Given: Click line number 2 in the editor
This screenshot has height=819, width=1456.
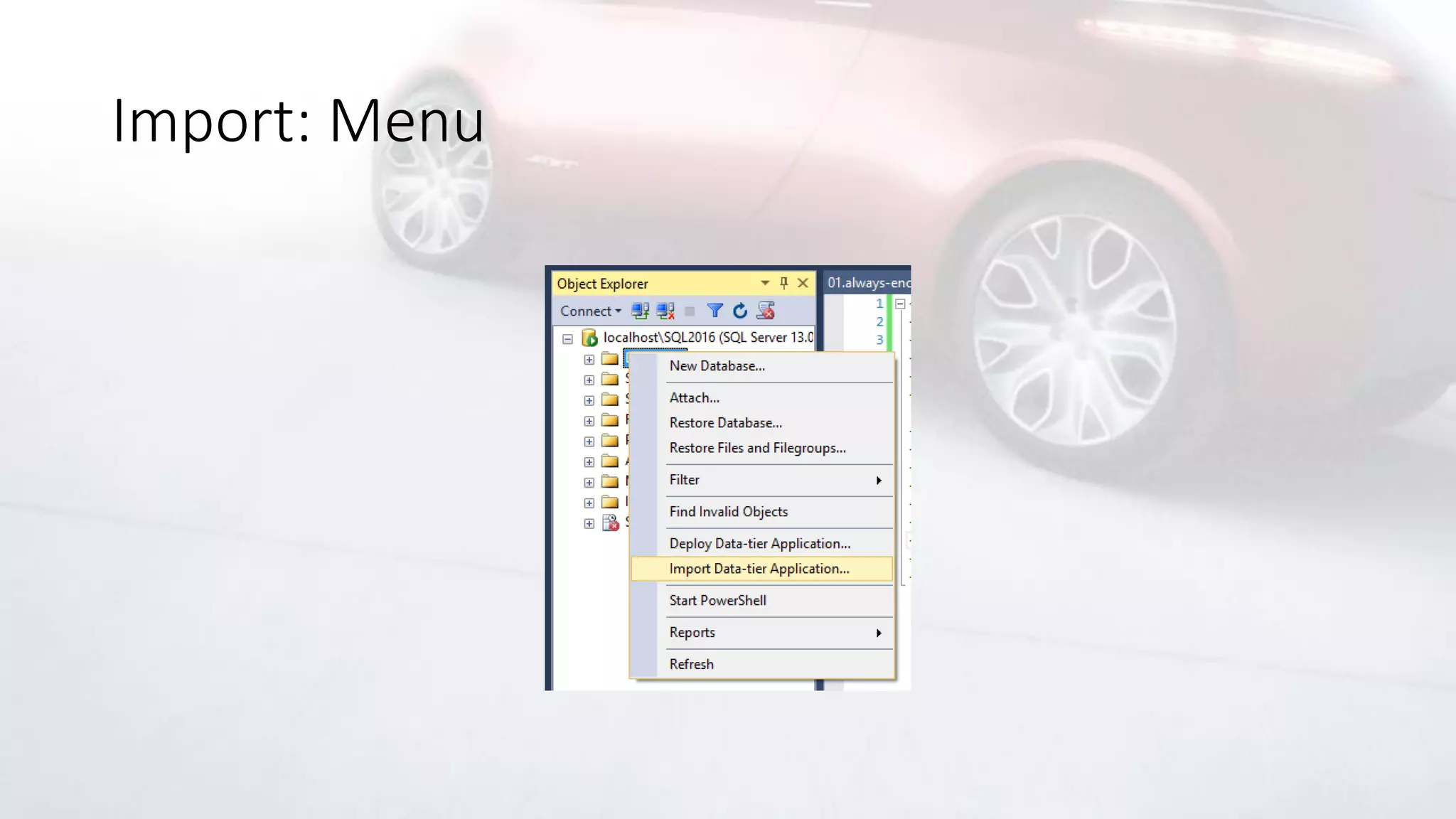Looking at the screenshot, I should [x=879, y=322].
